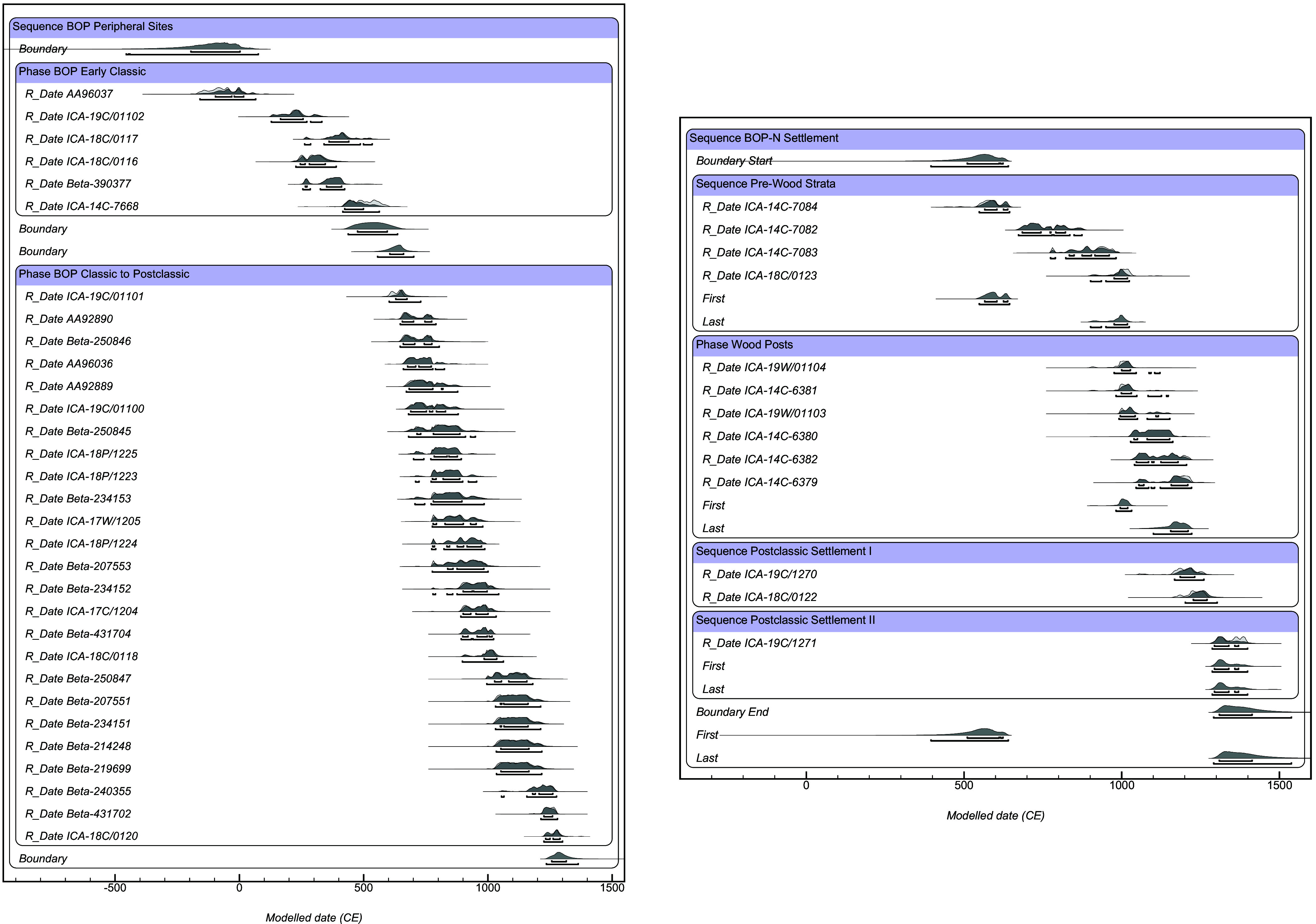Click the left chart's Modelled date (CE) axis title
1316x924 pixels.
[314, 918]
